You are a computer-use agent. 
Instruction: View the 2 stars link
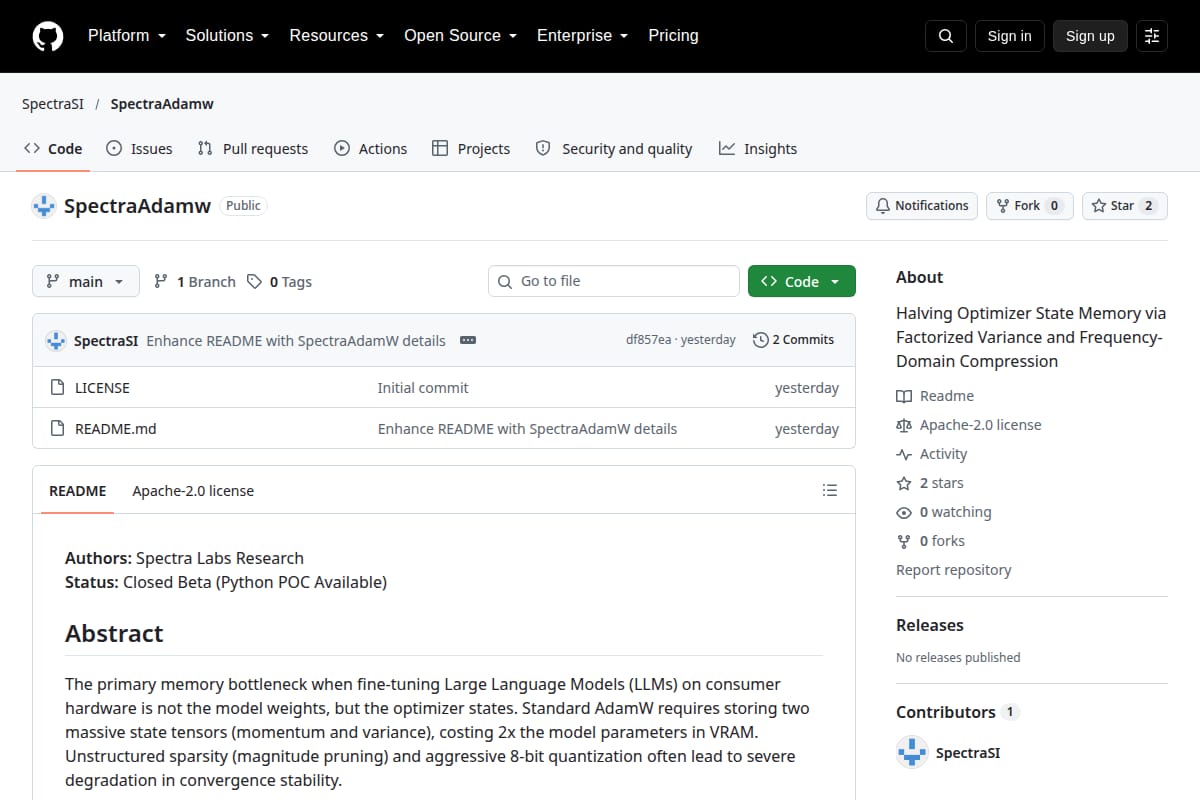(x=930, y=483)
